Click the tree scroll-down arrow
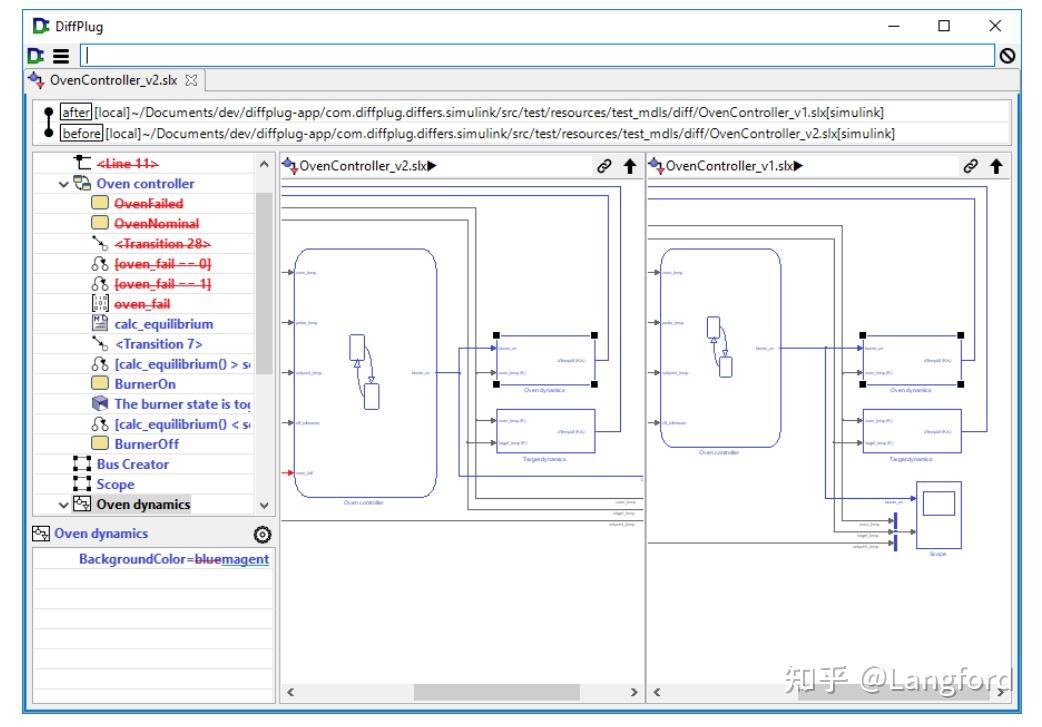 [264, 506]
